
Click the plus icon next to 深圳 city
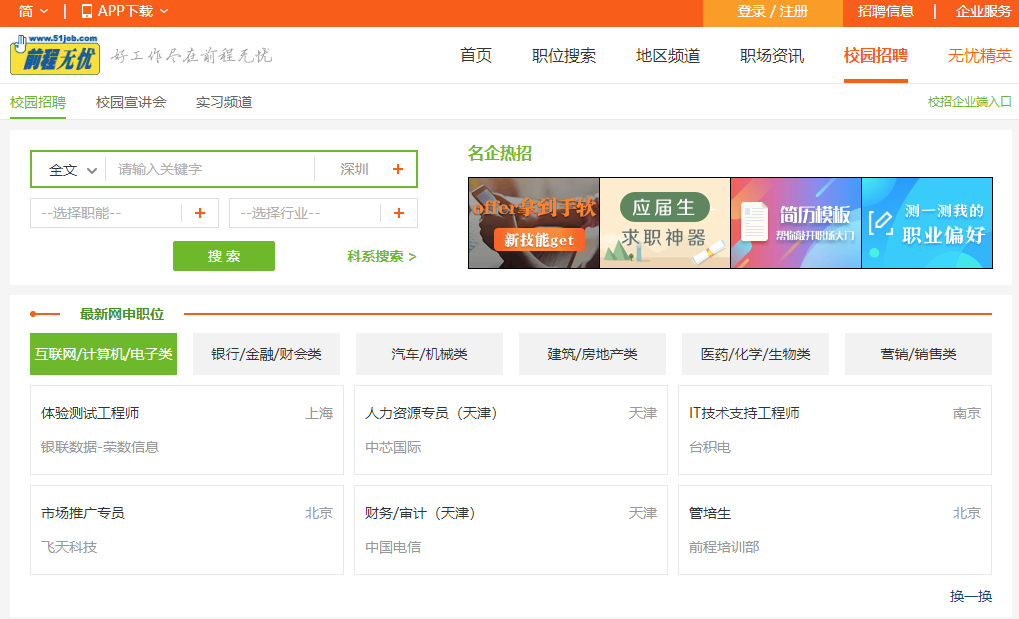point(398,168)
